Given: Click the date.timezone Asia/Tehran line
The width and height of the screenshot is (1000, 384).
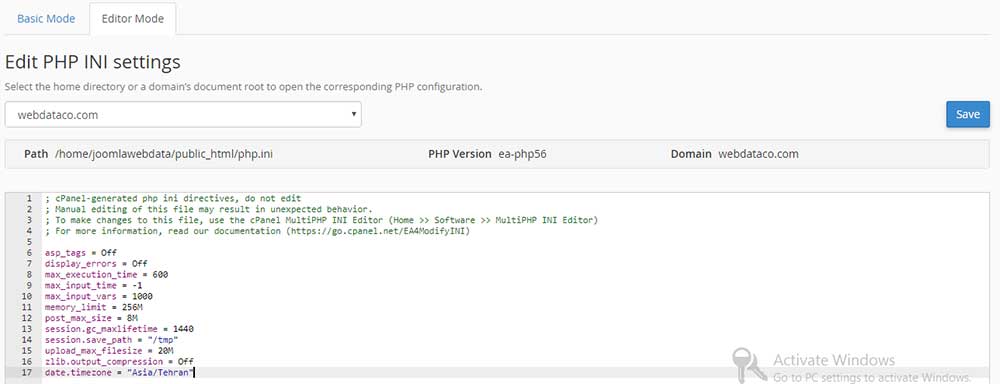Looking at the screenshot, I should tap(119, 373).
